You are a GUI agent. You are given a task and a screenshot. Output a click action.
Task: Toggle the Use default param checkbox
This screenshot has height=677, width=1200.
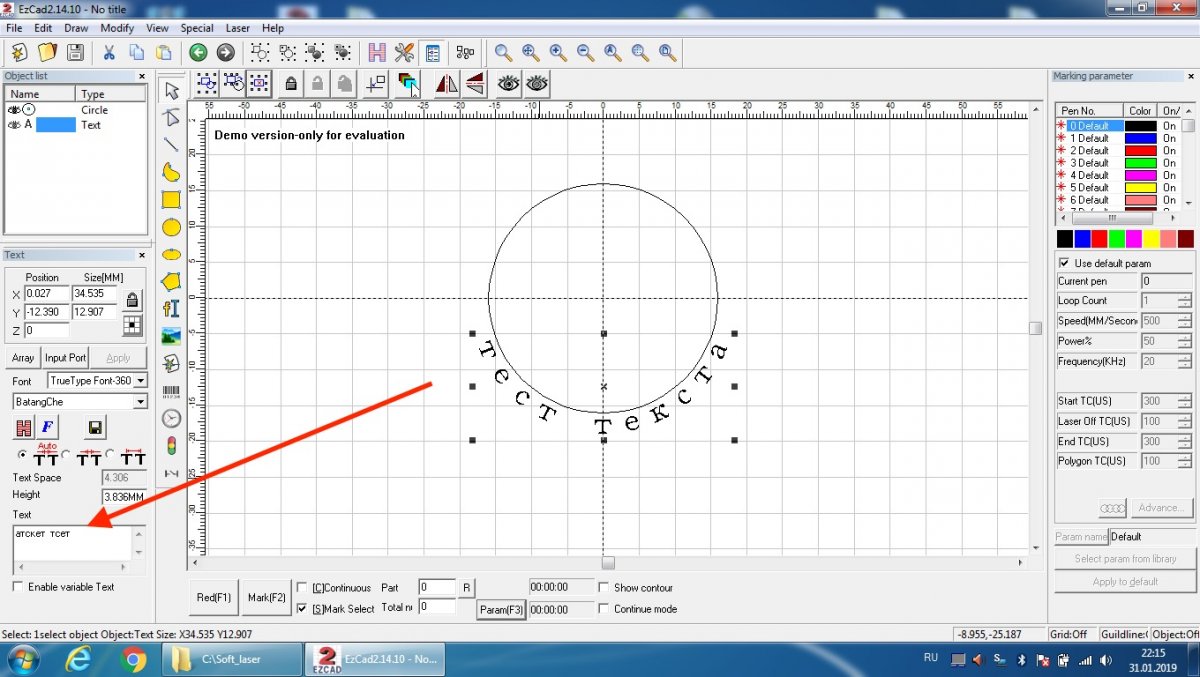click(x=1064, y=263)
